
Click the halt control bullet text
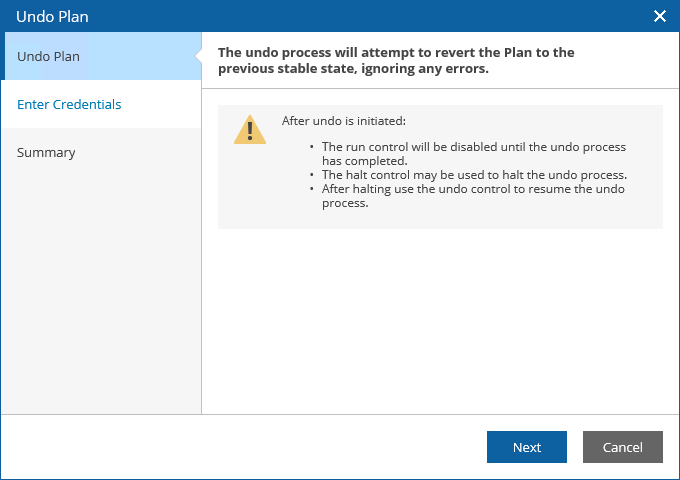[474, 174]
